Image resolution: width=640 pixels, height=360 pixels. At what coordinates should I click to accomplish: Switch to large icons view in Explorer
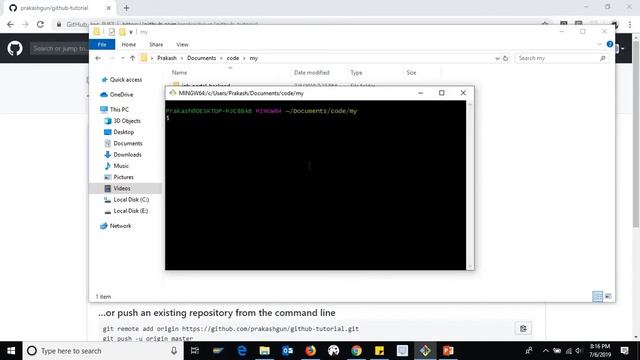click(x=608, y=296)
